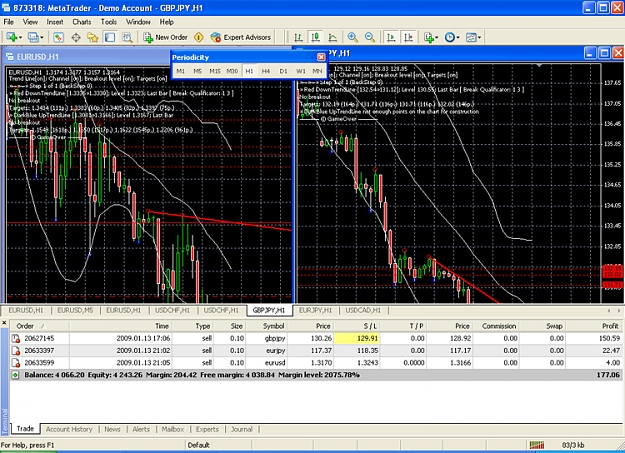
Task: Click the green Balance row icon
Action: point(15,375)
